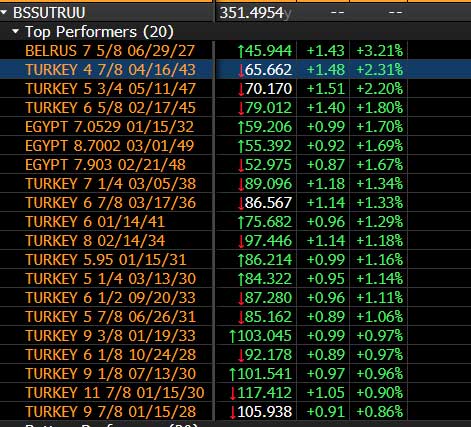This screenshot has height=427, width=471.
Task: Select TURKEY 4 7/8 04/16/43 bond
Action: coord(110,70)
